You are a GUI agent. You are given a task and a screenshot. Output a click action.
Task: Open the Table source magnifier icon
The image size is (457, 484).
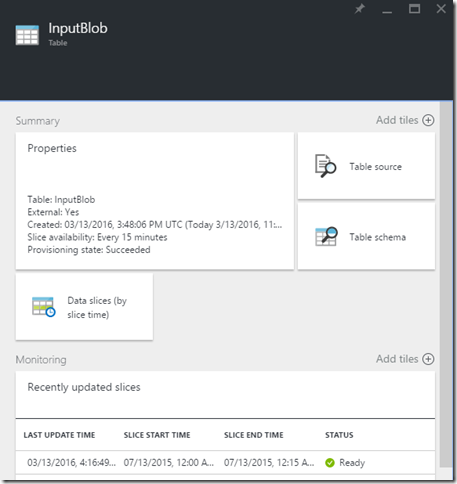pyautogui.click(x=325, y=166)
